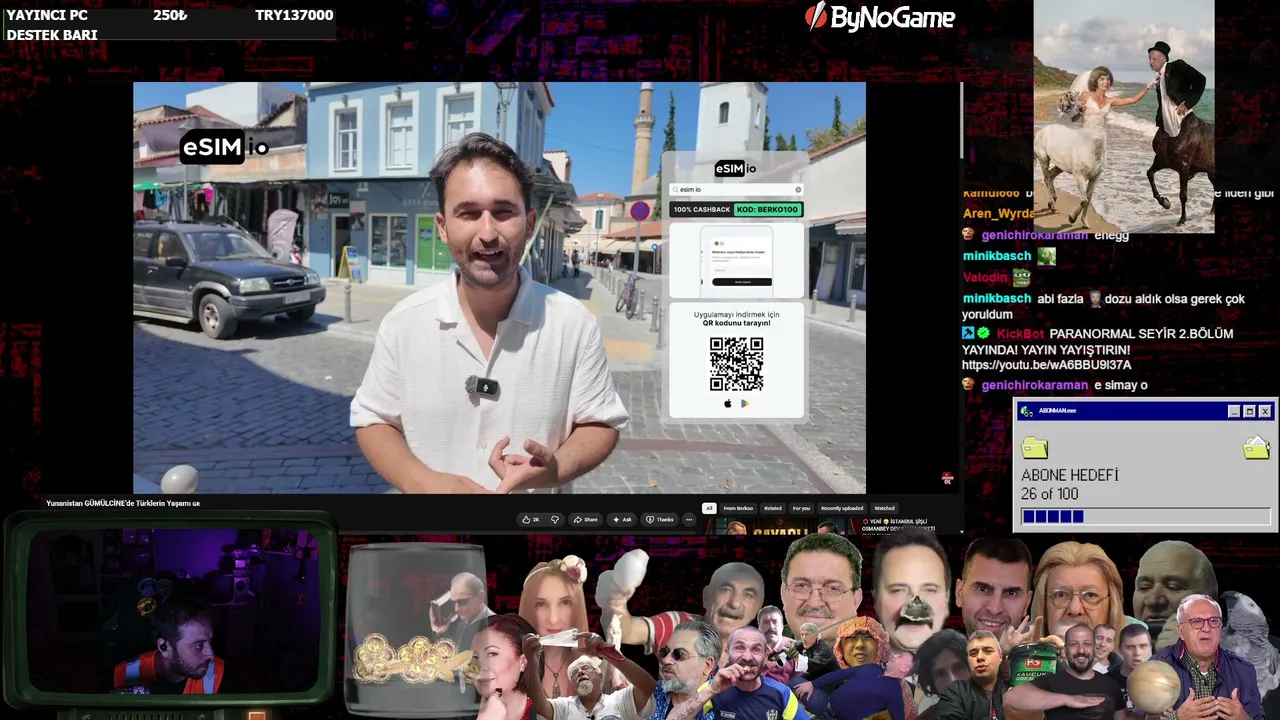Click the open folder icon in ABONMAN window

coord(1256,447)
